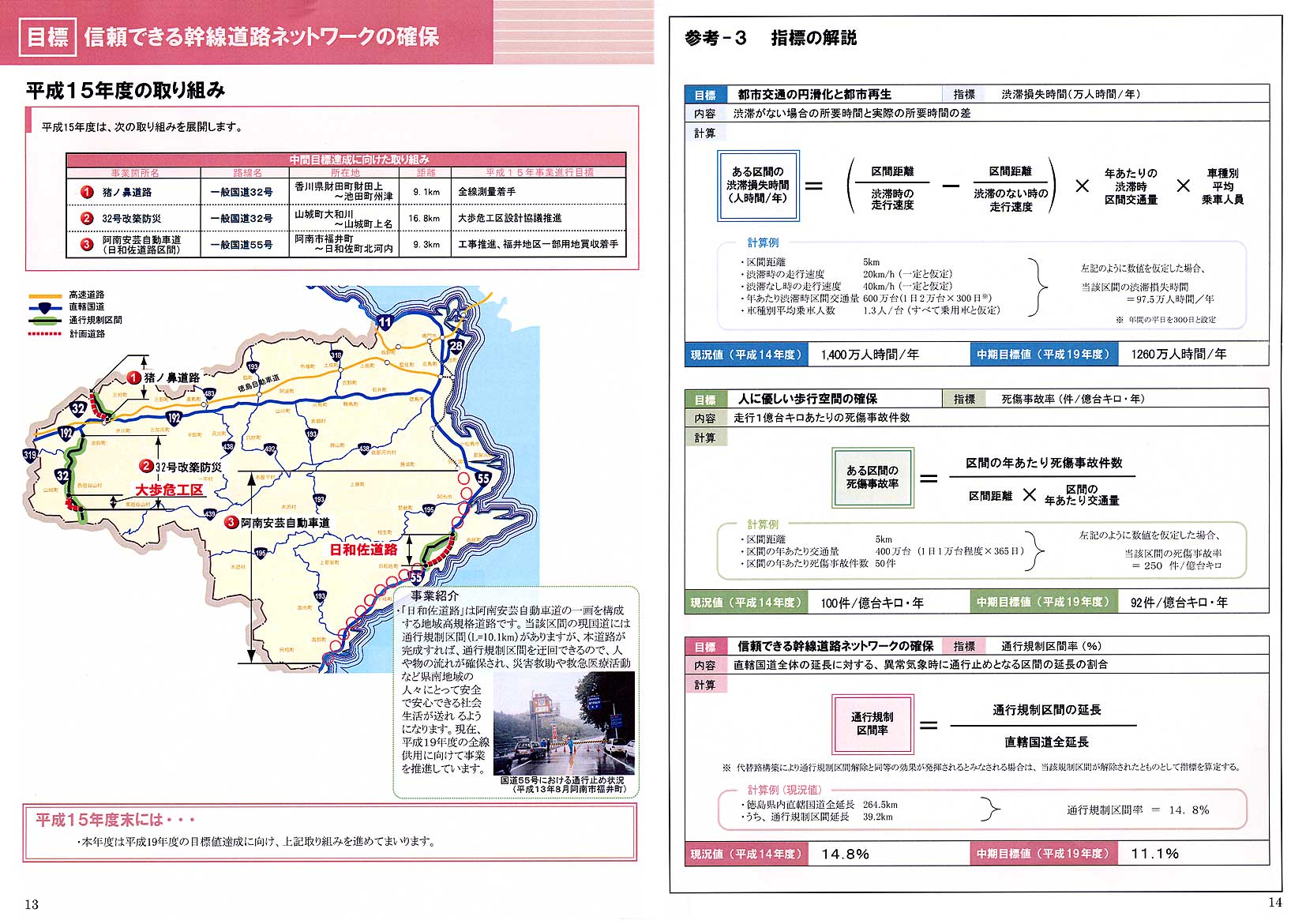Viewport: 1306px width, 924px height.
Task: Click red circle 3 in the 阿南安芸自動車道 table row
Action: point(87,244)
